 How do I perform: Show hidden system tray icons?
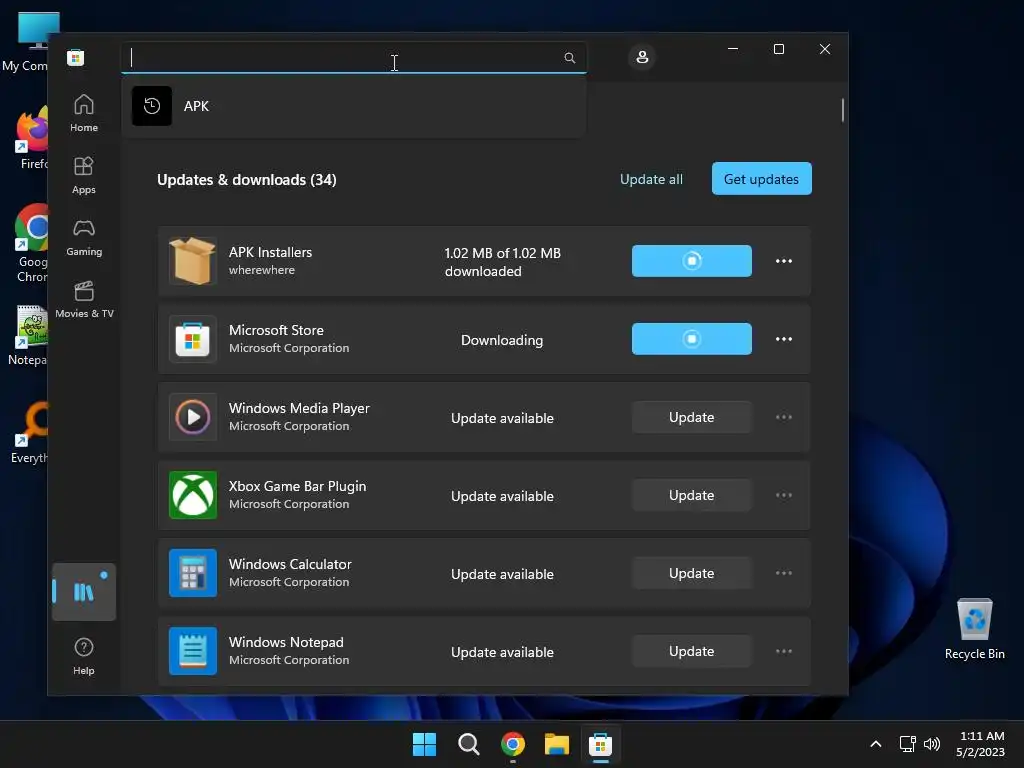[876, 744]
